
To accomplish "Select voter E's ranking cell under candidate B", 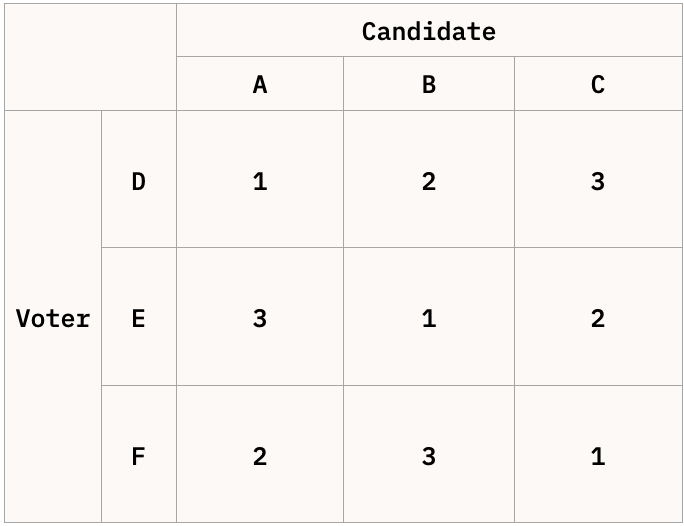I will [x=429, y=318].
